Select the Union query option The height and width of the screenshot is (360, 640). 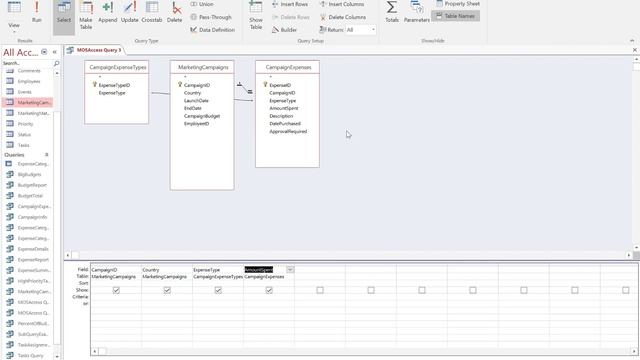(x=202, y=4)
